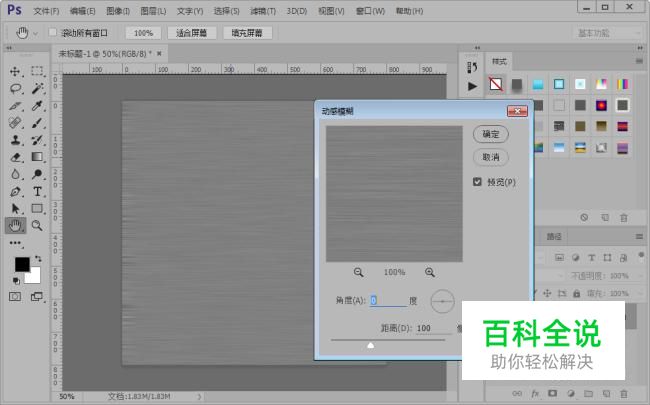Select the Eraser tool
This screenshot has width=650, height=405.
(15, 157)
